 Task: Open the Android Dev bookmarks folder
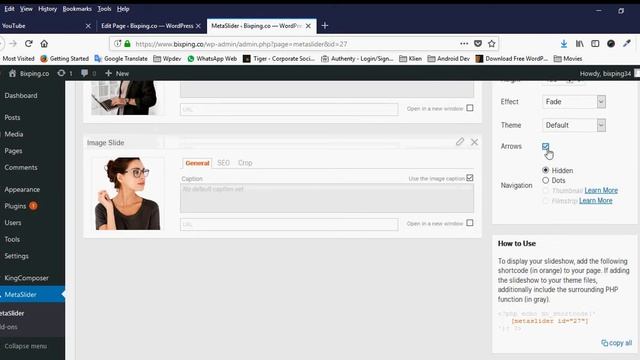(449, 59)
